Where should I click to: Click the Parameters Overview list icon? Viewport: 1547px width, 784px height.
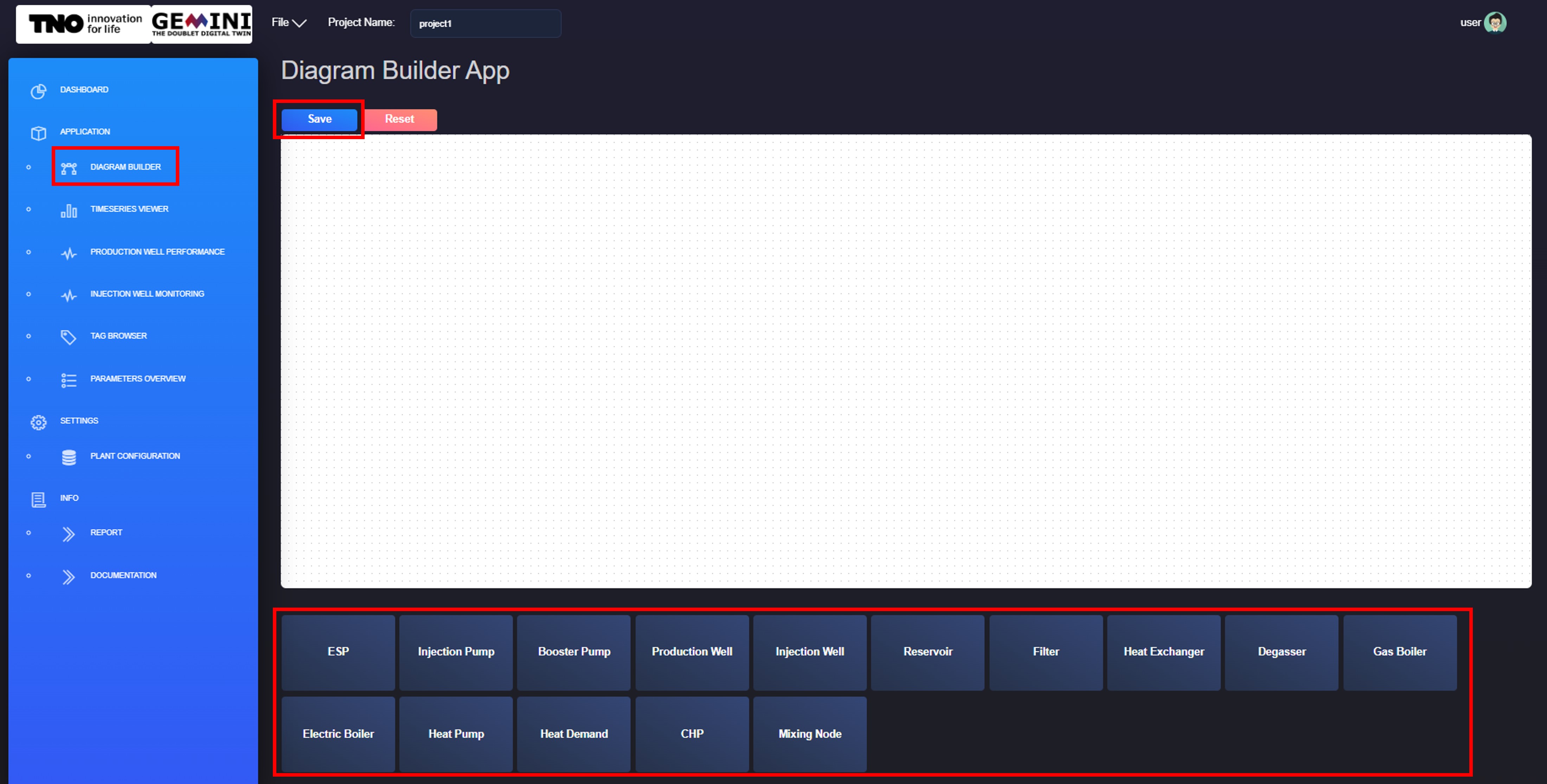[69, 380]
